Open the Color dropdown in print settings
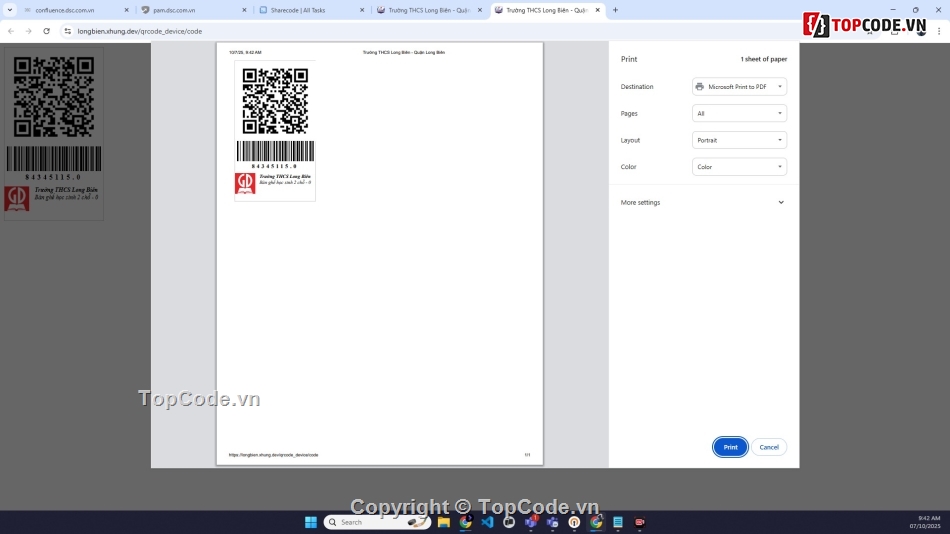The image size is (950, 534). pyautogui.click(x=739, y=167)
